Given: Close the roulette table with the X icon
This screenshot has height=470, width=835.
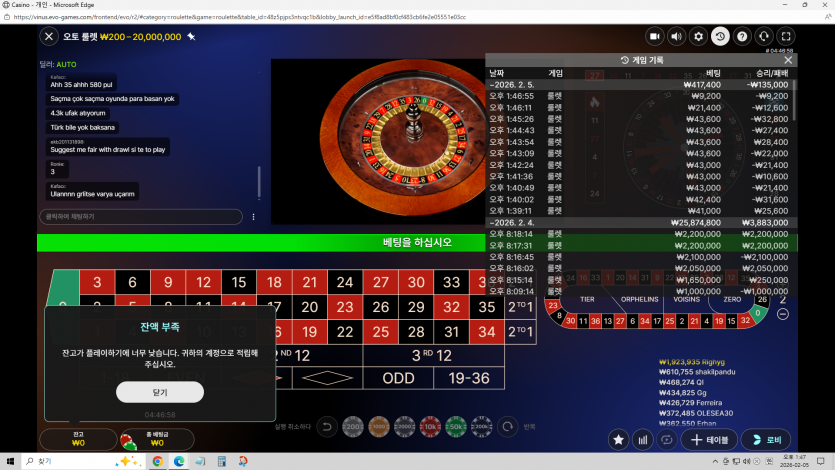Looking at the screenshot, I should [x=48, y=36].
